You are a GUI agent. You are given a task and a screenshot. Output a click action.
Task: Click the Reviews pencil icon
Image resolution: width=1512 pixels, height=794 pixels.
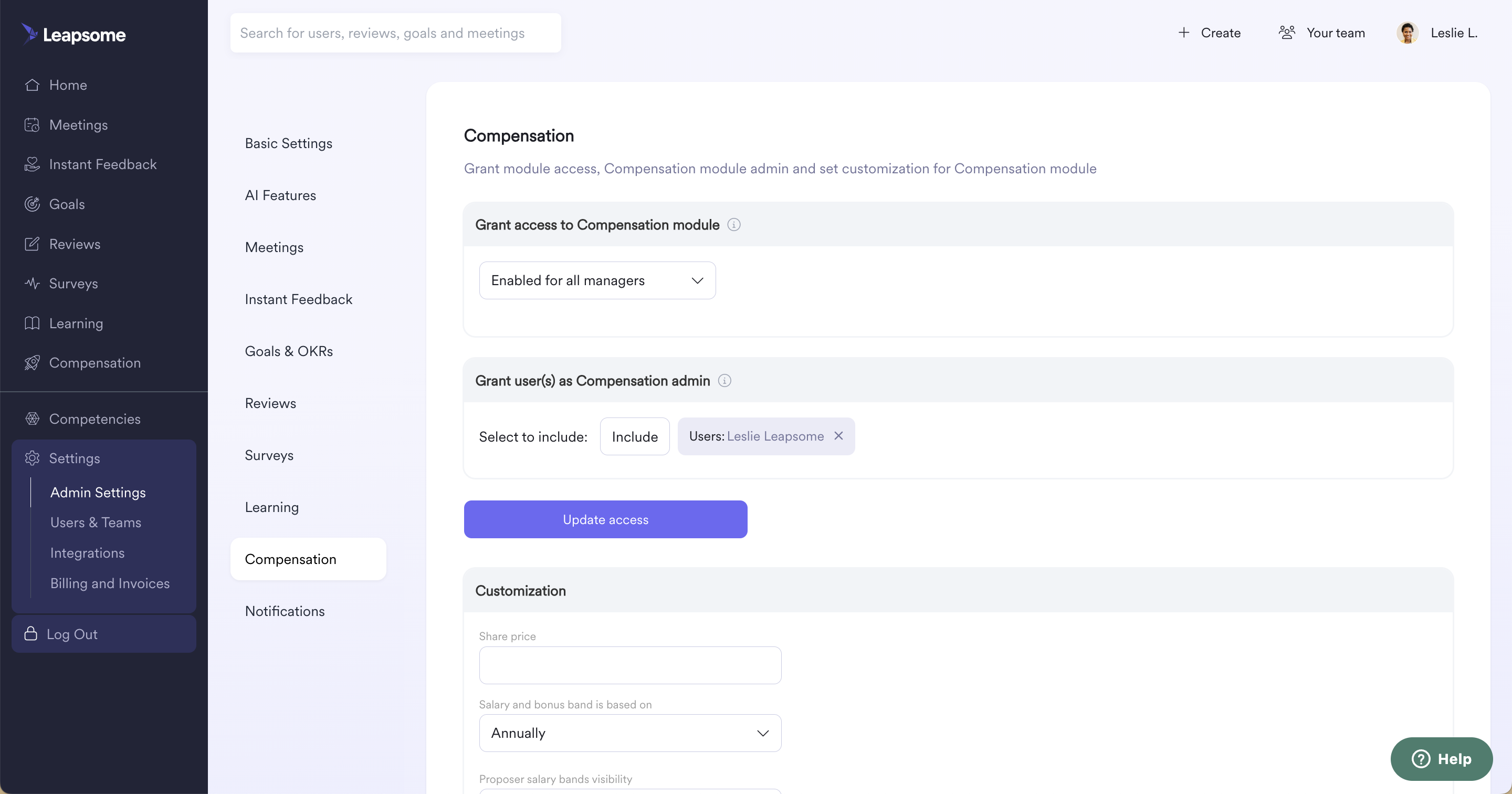pyautogui.click(x=32, y=244)
